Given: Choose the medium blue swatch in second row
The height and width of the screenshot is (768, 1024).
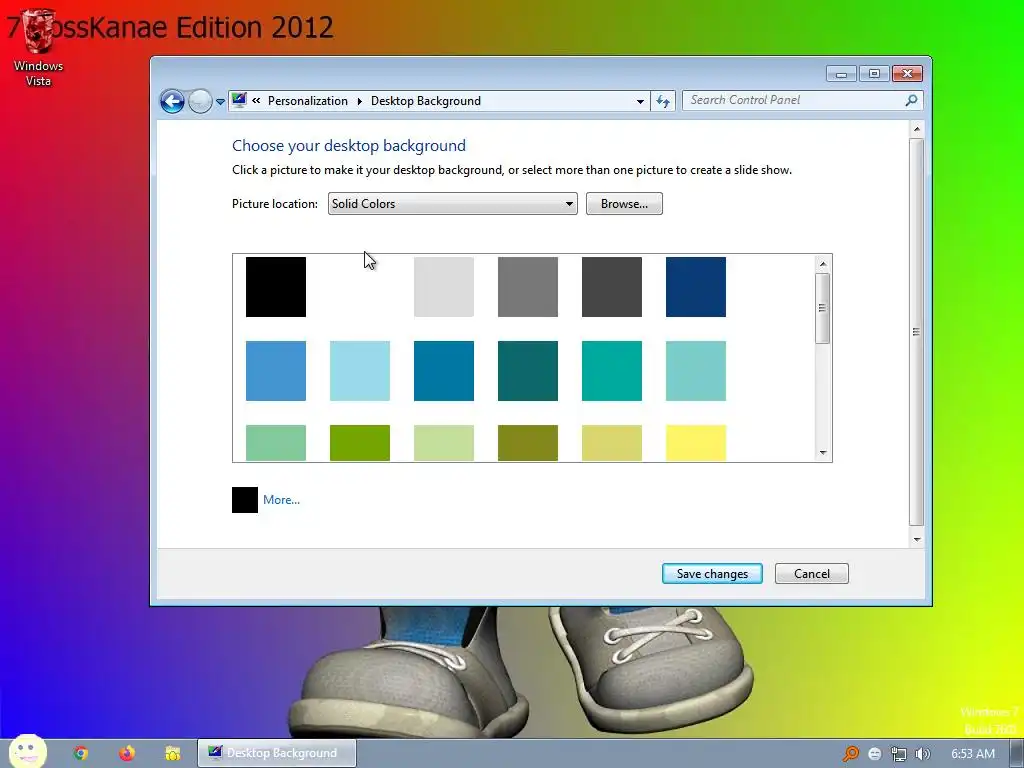Looking at the screenshot, I should tap(276, 371).
